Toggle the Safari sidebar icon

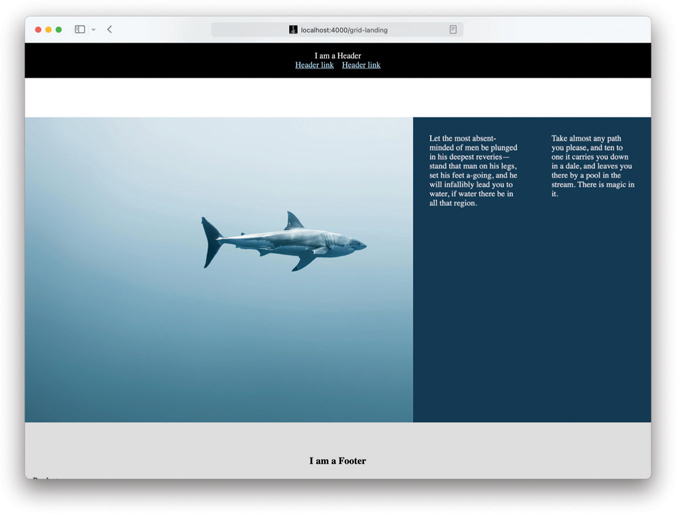point(80,30)
